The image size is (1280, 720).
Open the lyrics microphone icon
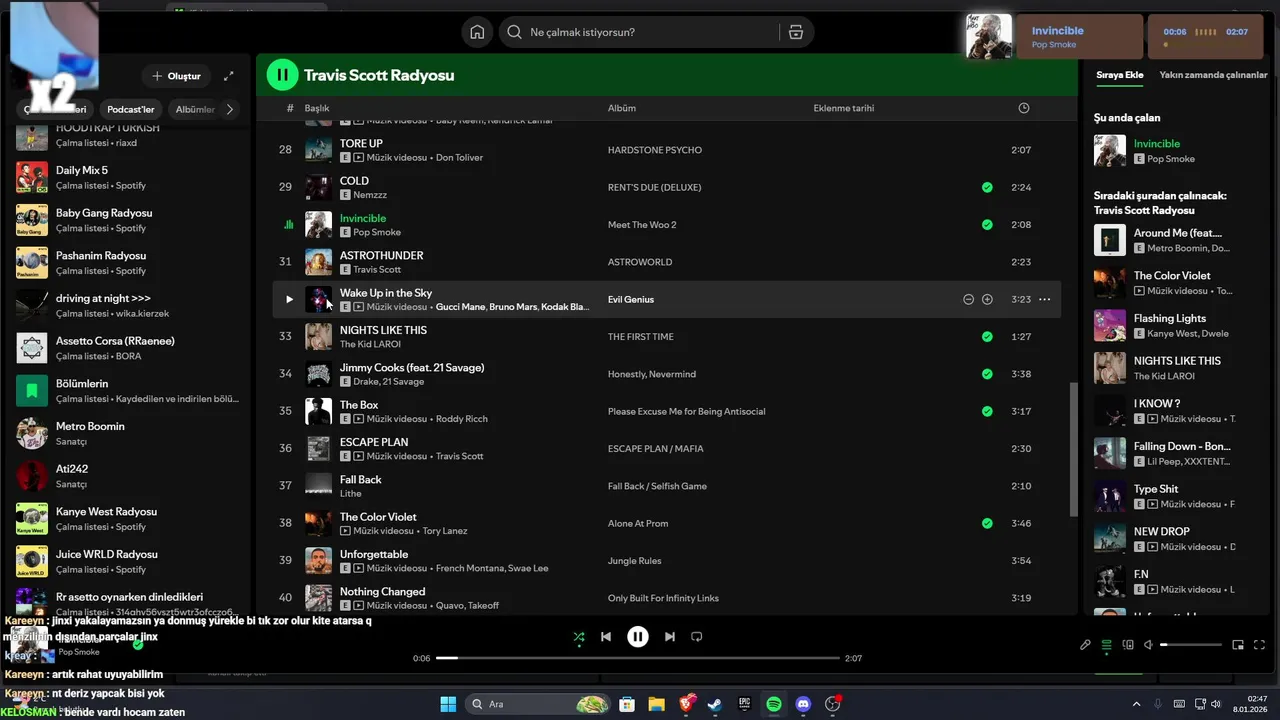coord(1085,645)
